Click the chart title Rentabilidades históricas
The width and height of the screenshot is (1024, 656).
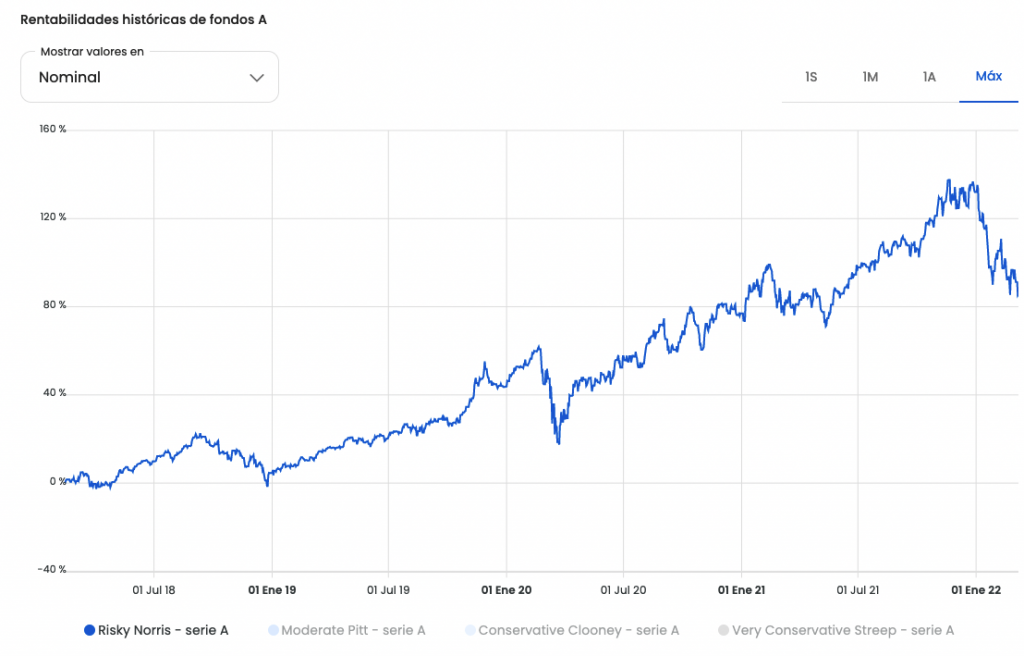tap(144, 19)
